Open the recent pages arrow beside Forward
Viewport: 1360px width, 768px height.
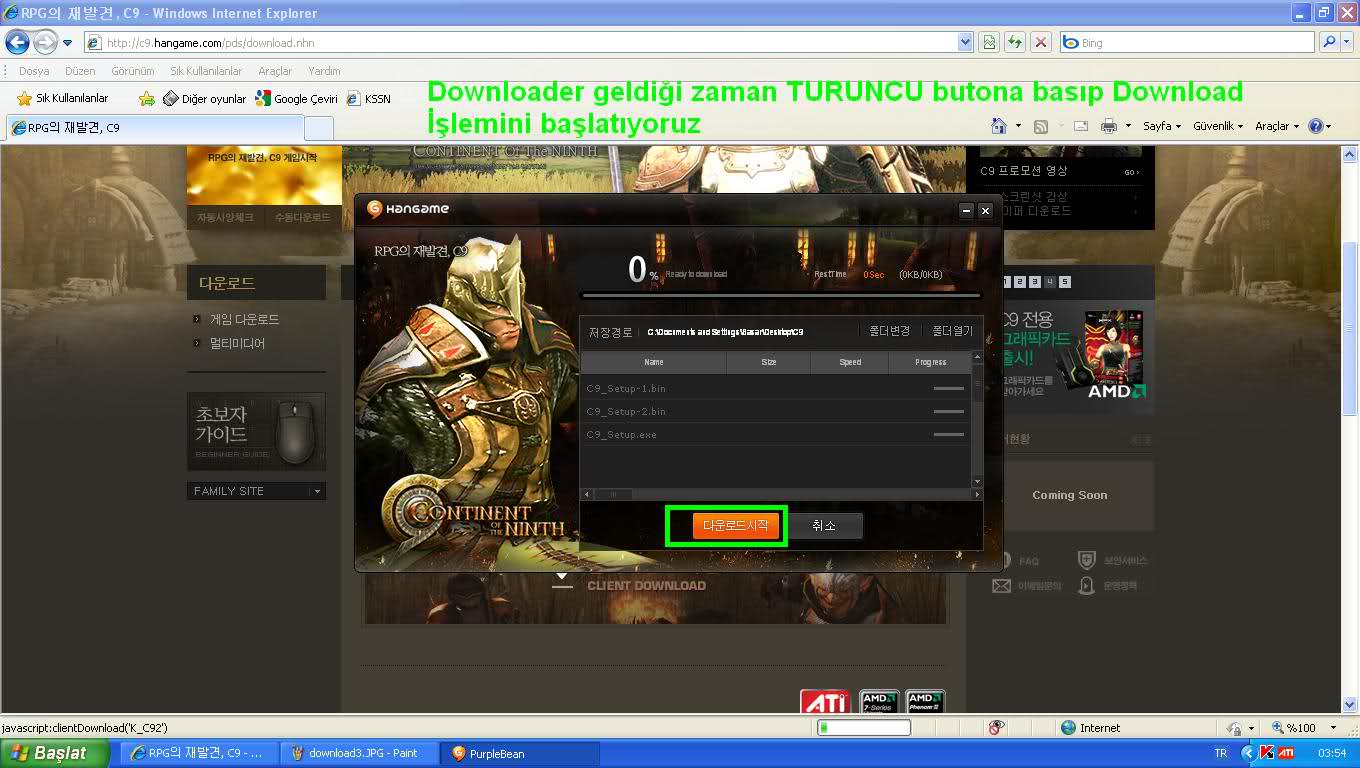68,43
